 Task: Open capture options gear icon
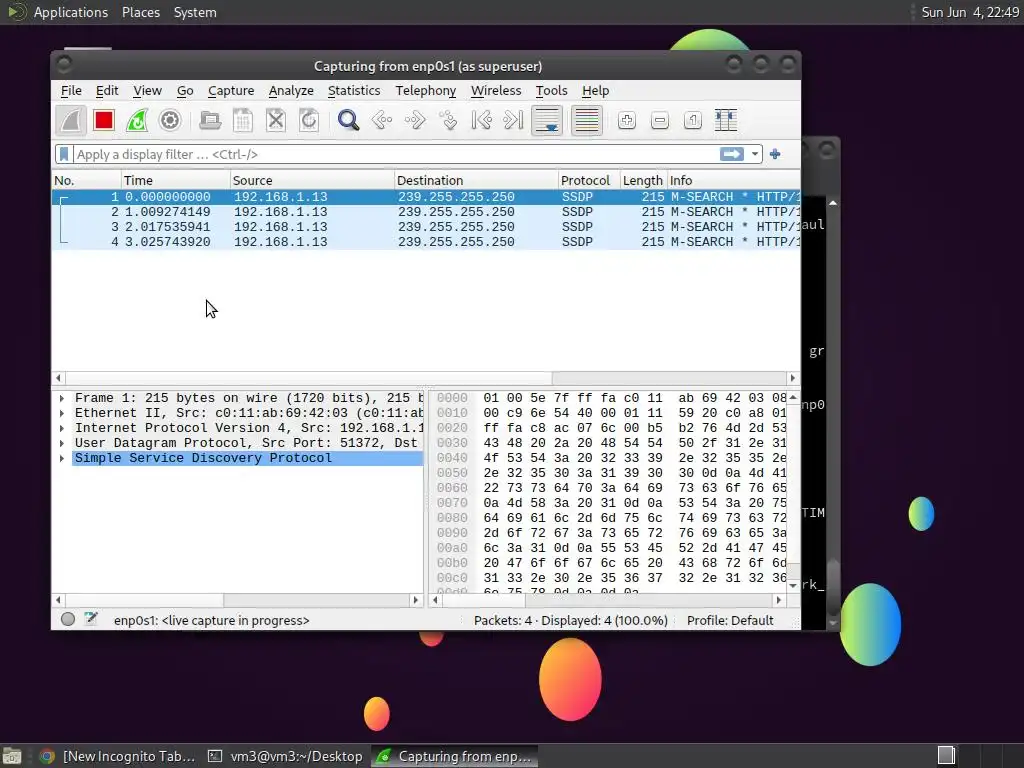pyautogui.click(x=170, y=121)
